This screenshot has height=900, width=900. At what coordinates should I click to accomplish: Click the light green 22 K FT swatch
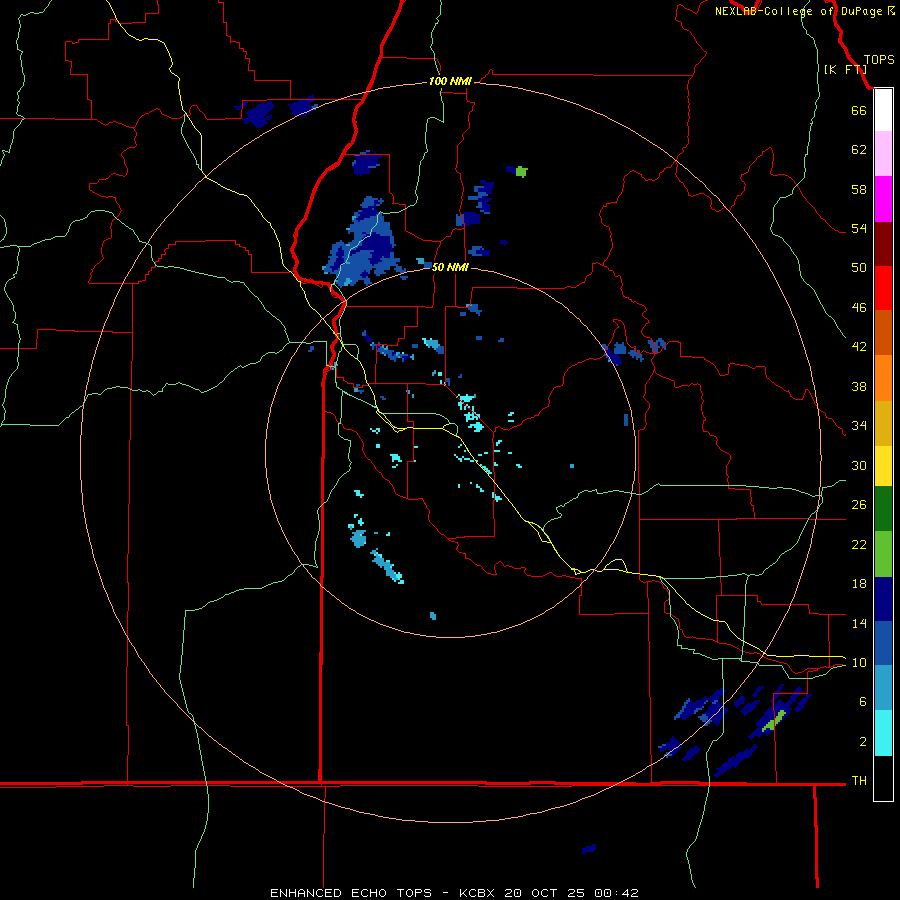pyautogui.click(x=883, y=554)
